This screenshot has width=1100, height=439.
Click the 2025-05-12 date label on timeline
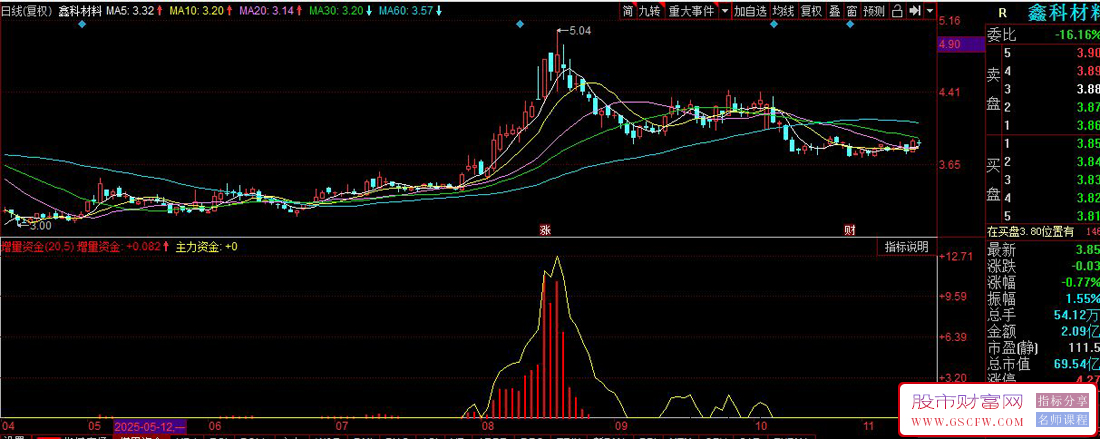click(x=150, y=424)
